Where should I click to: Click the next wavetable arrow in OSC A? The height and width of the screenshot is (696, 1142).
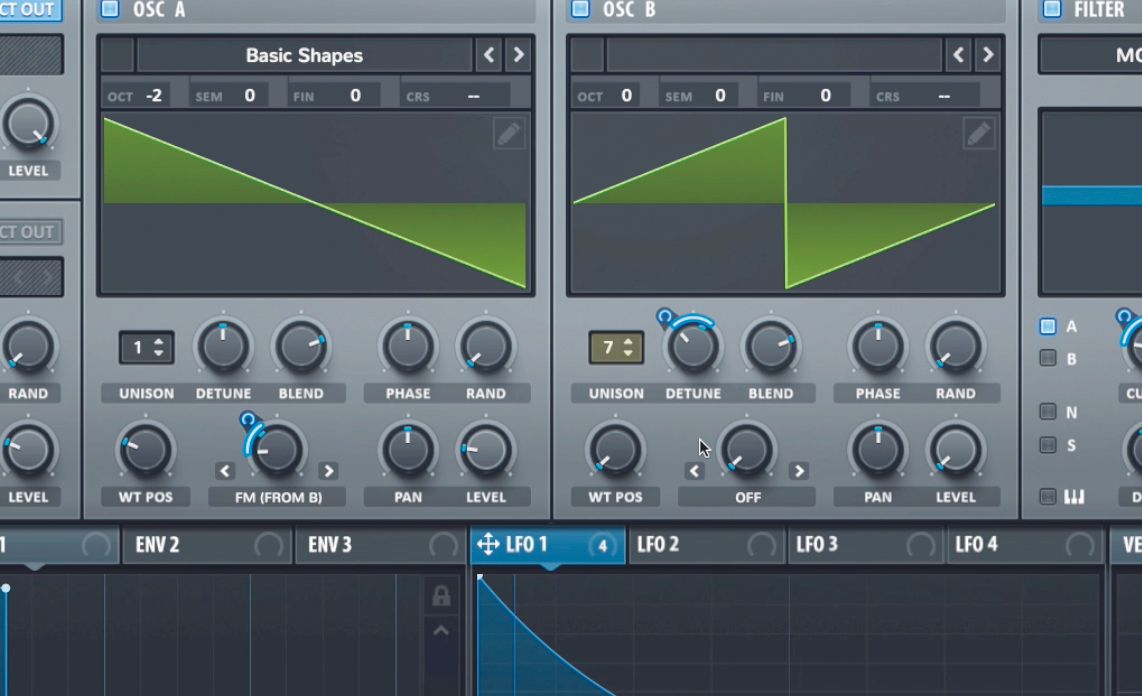tap(518, 55)
